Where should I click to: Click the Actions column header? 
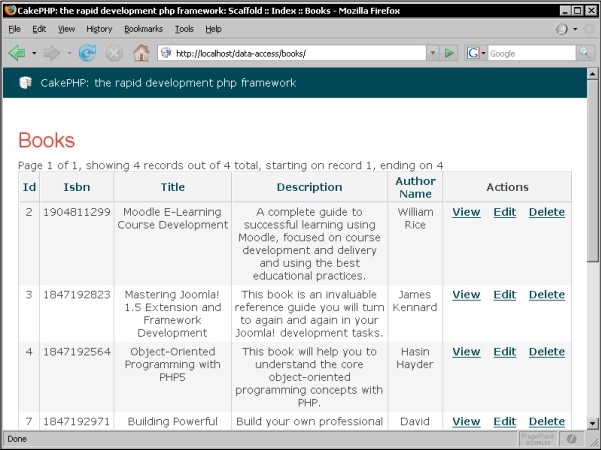click(507, 187)
